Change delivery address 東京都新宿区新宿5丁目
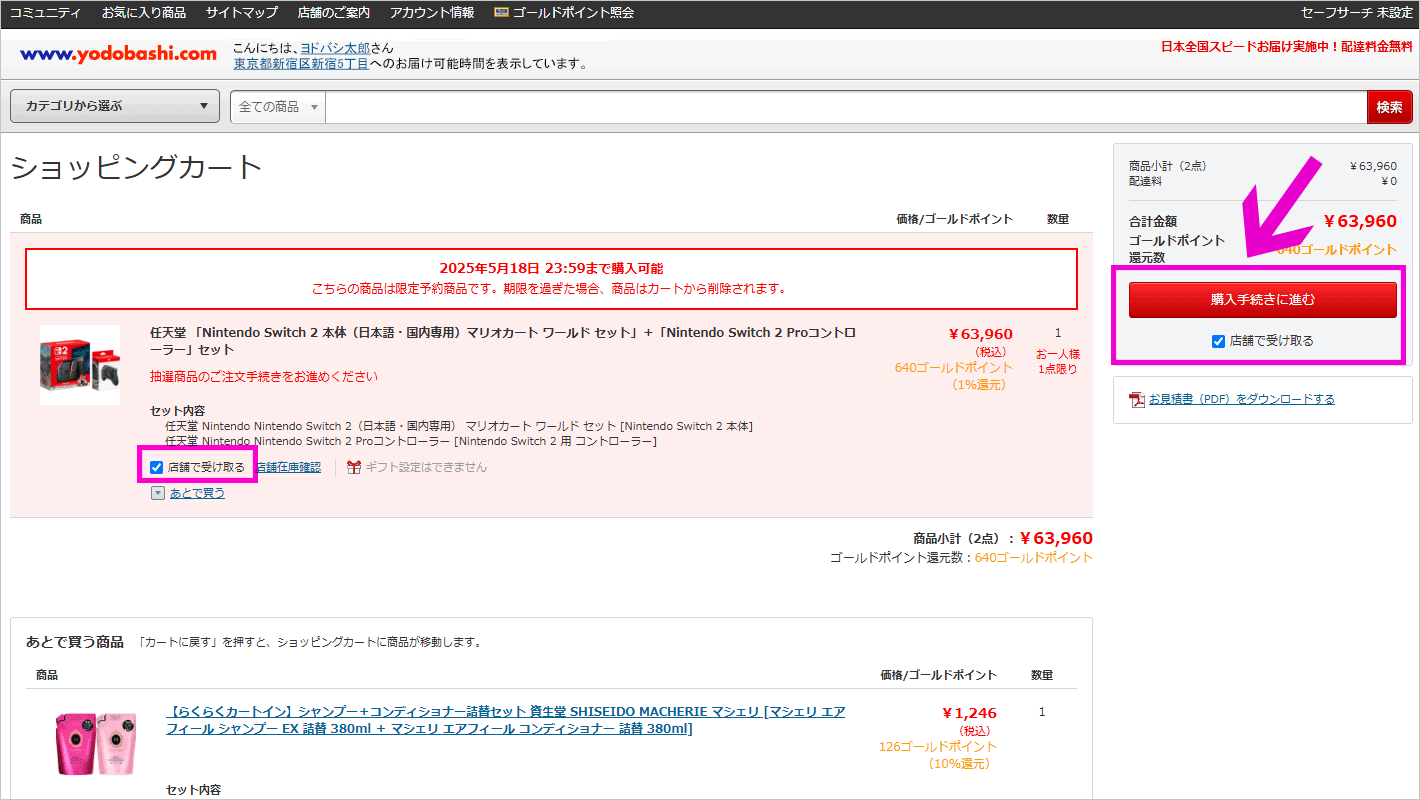This screenshot has width=1420, height=800. coord(301,64)
